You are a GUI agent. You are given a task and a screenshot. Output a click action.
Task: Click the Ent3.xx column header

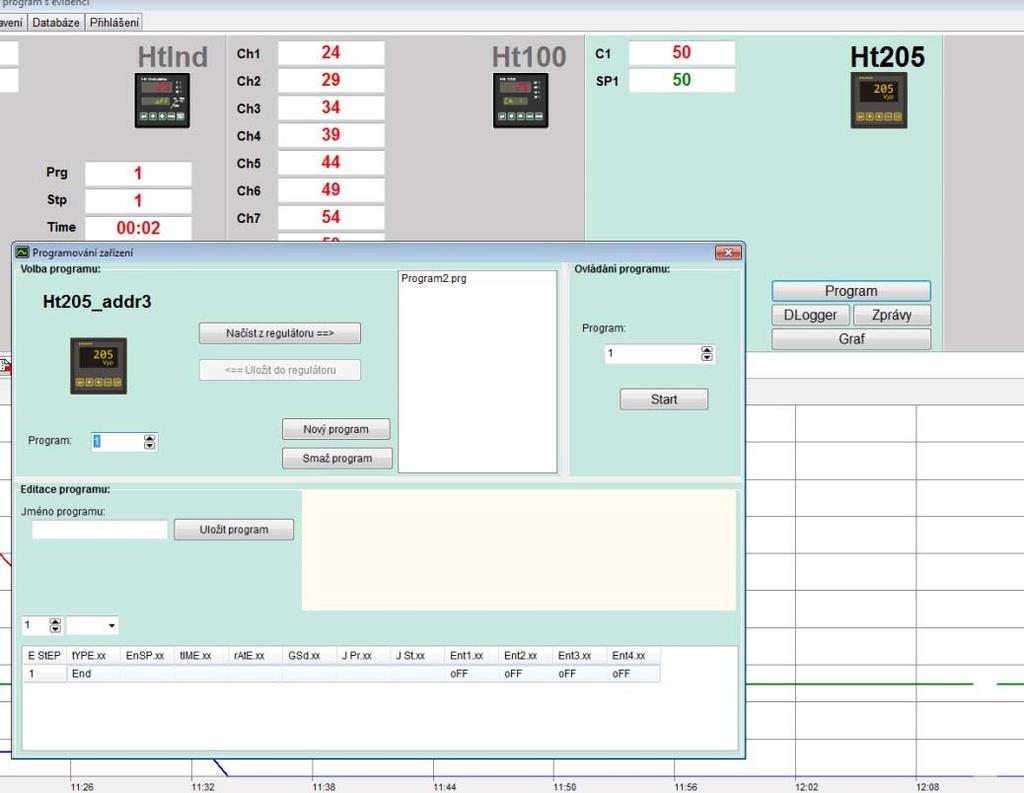click(581, 655)
